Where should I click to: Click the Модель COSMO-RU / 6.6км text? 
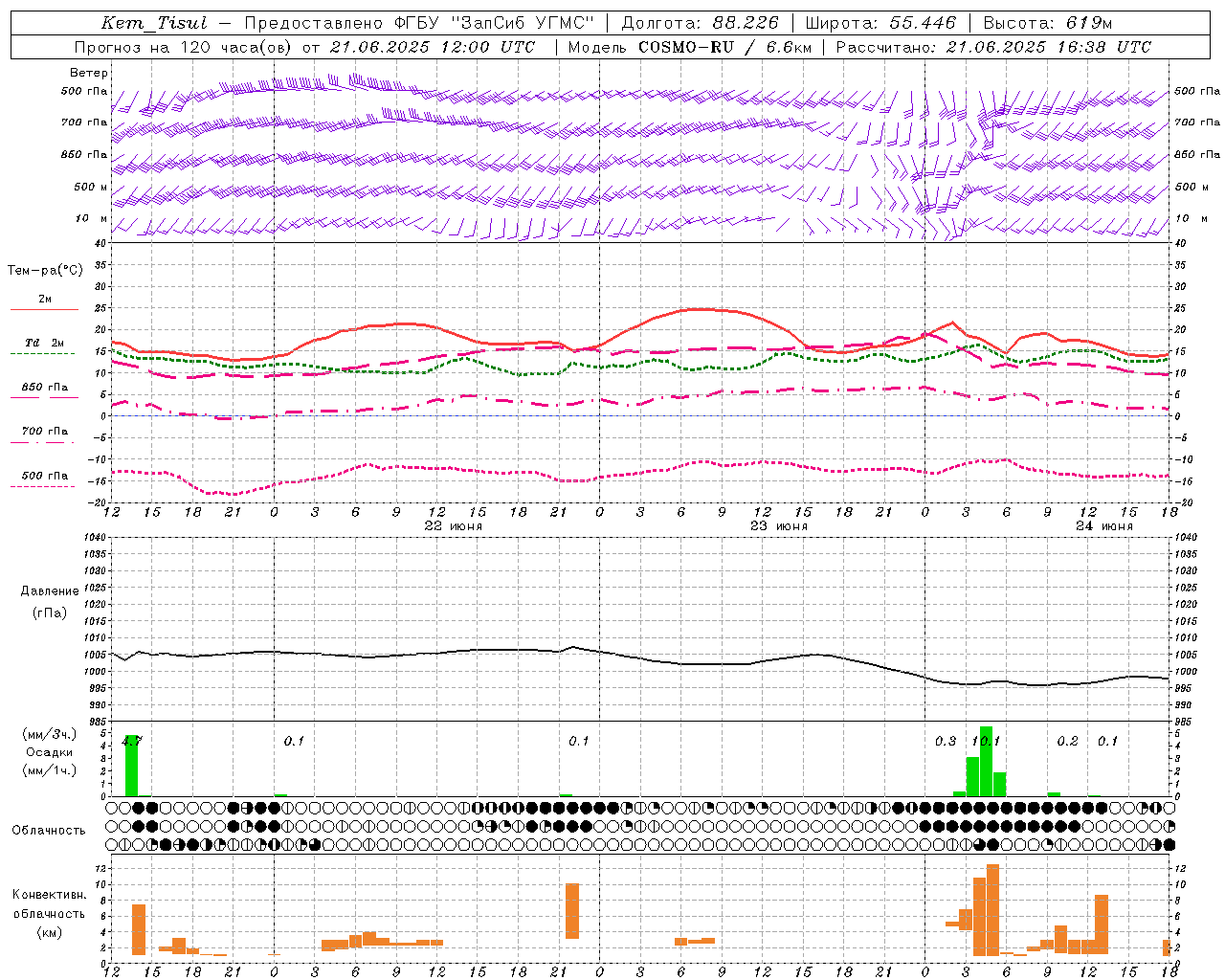coord(690,47)
